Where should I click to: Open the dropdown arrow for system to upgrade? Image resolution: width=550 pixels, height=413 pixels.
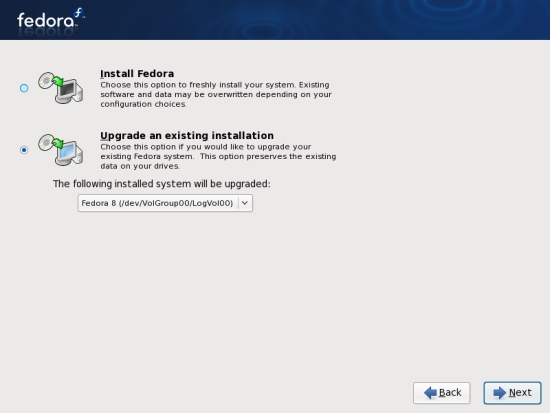click(245, 203)
